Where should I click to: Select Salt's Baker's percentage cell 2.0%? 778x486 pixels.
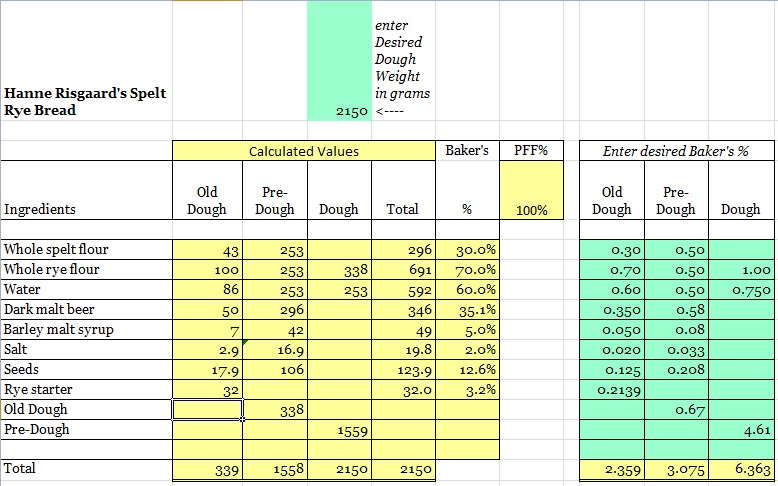coord(467,349)
